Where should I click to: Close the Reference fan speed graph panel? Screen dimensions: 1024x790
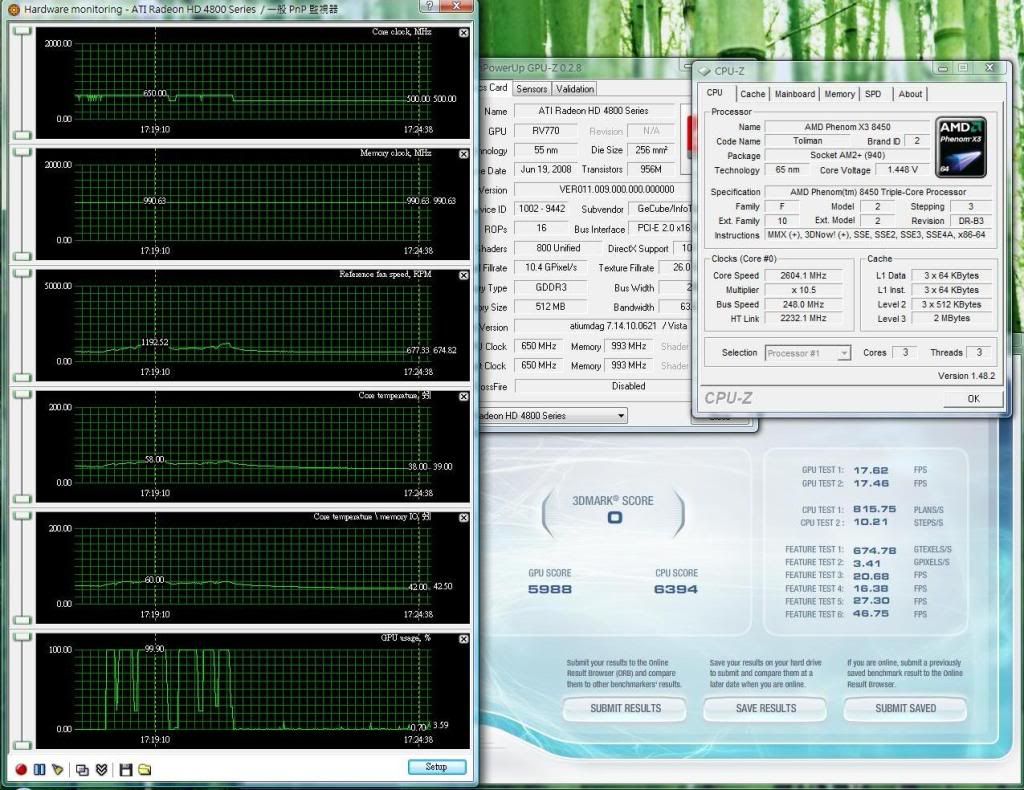pyautogui.click(x=464, y=276)
